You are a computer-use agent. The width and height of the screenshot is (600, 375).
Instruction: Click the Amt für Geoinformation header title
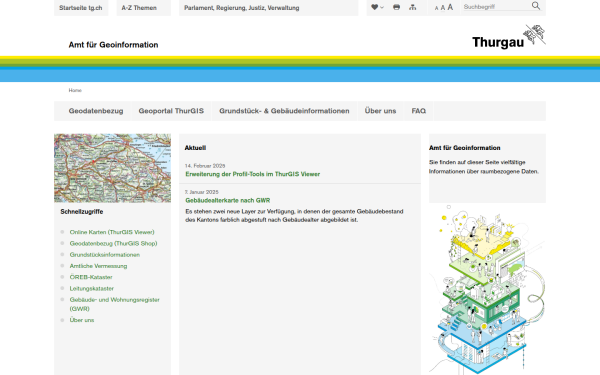pyautogui.click(x=113, y=45)
